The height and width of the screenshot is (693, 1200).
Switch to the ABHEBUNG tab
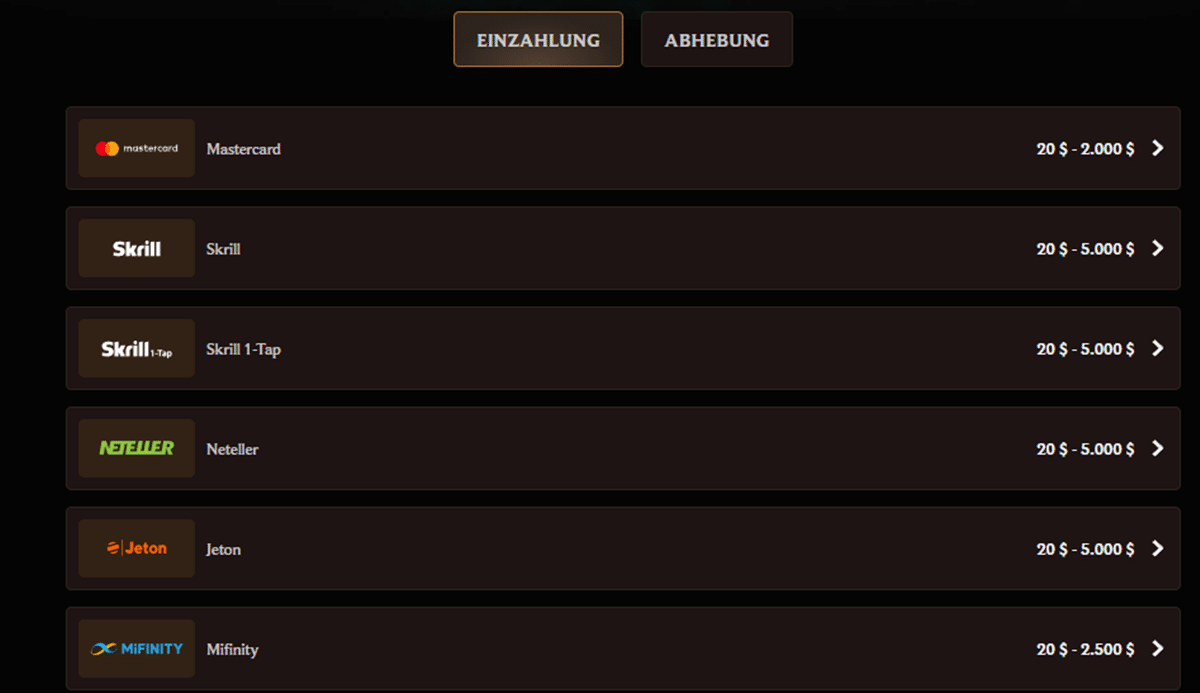click(716, 39)
